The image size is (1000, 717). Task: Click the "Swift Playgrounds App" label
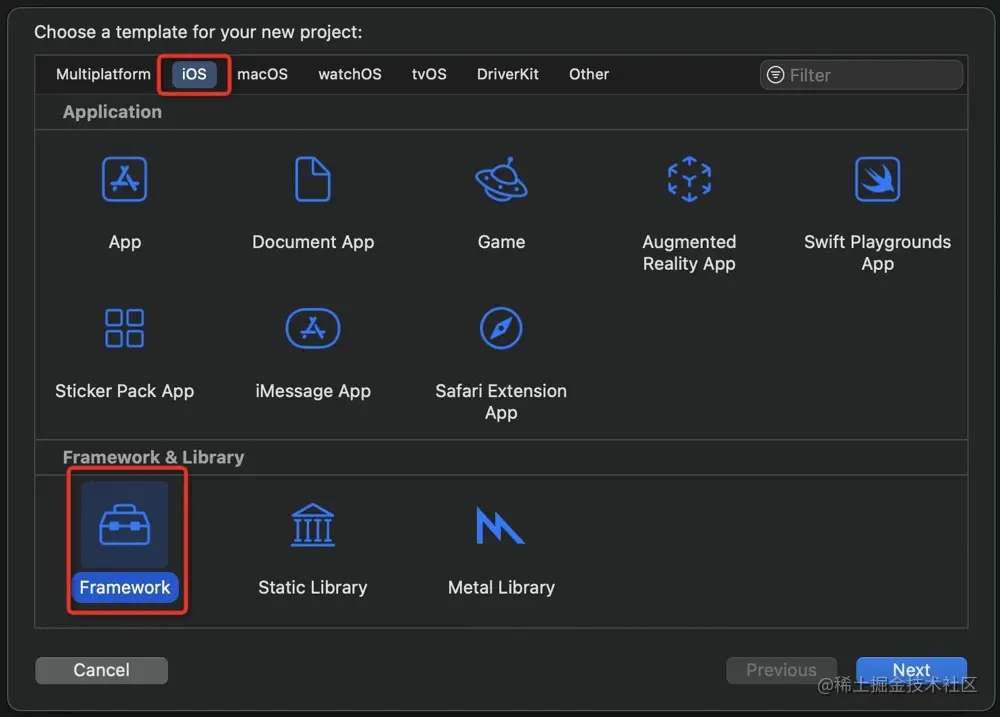click(x=878, y=253)
